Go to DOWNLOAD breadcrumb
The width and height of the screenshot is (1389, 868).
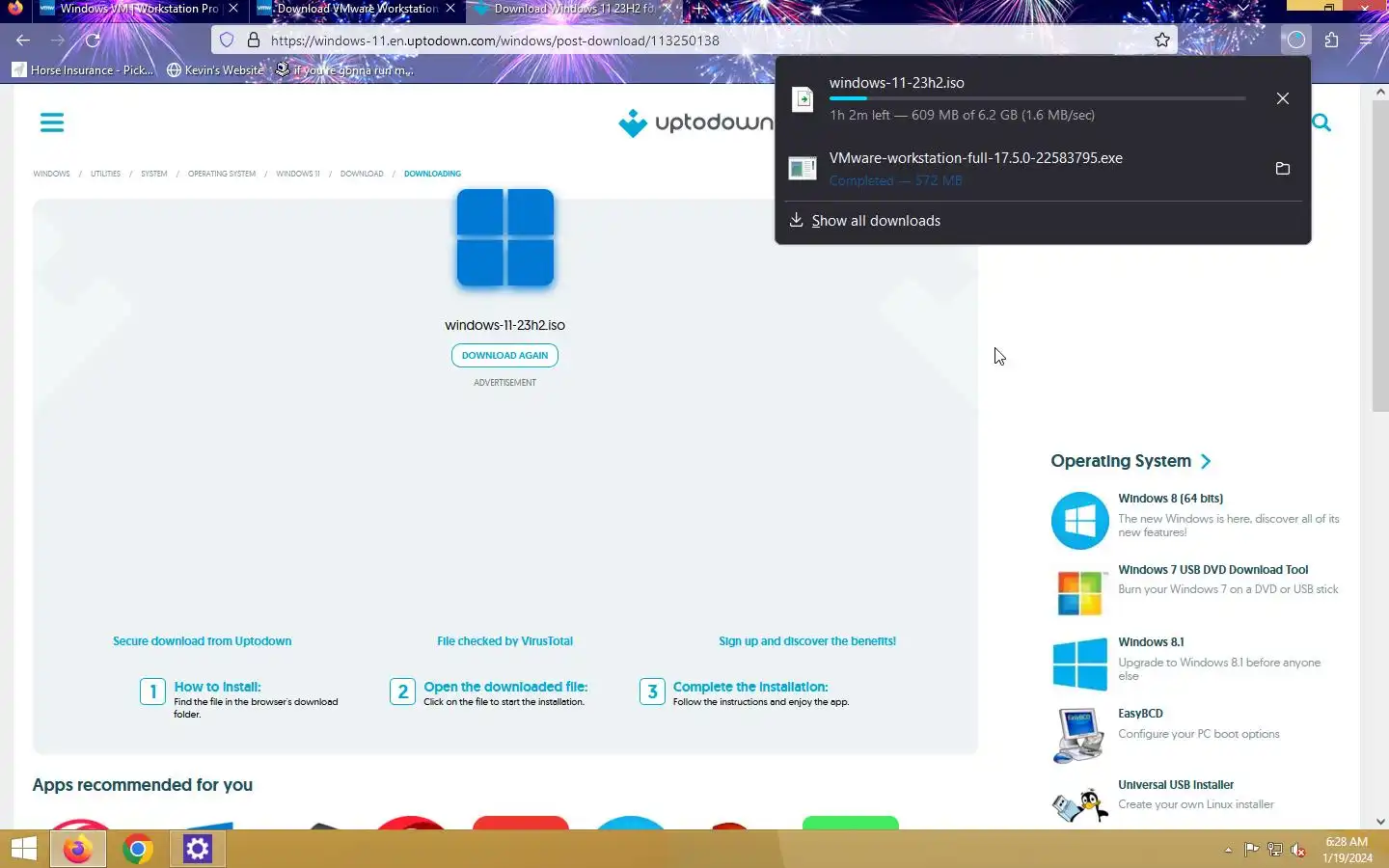[362, 174]
